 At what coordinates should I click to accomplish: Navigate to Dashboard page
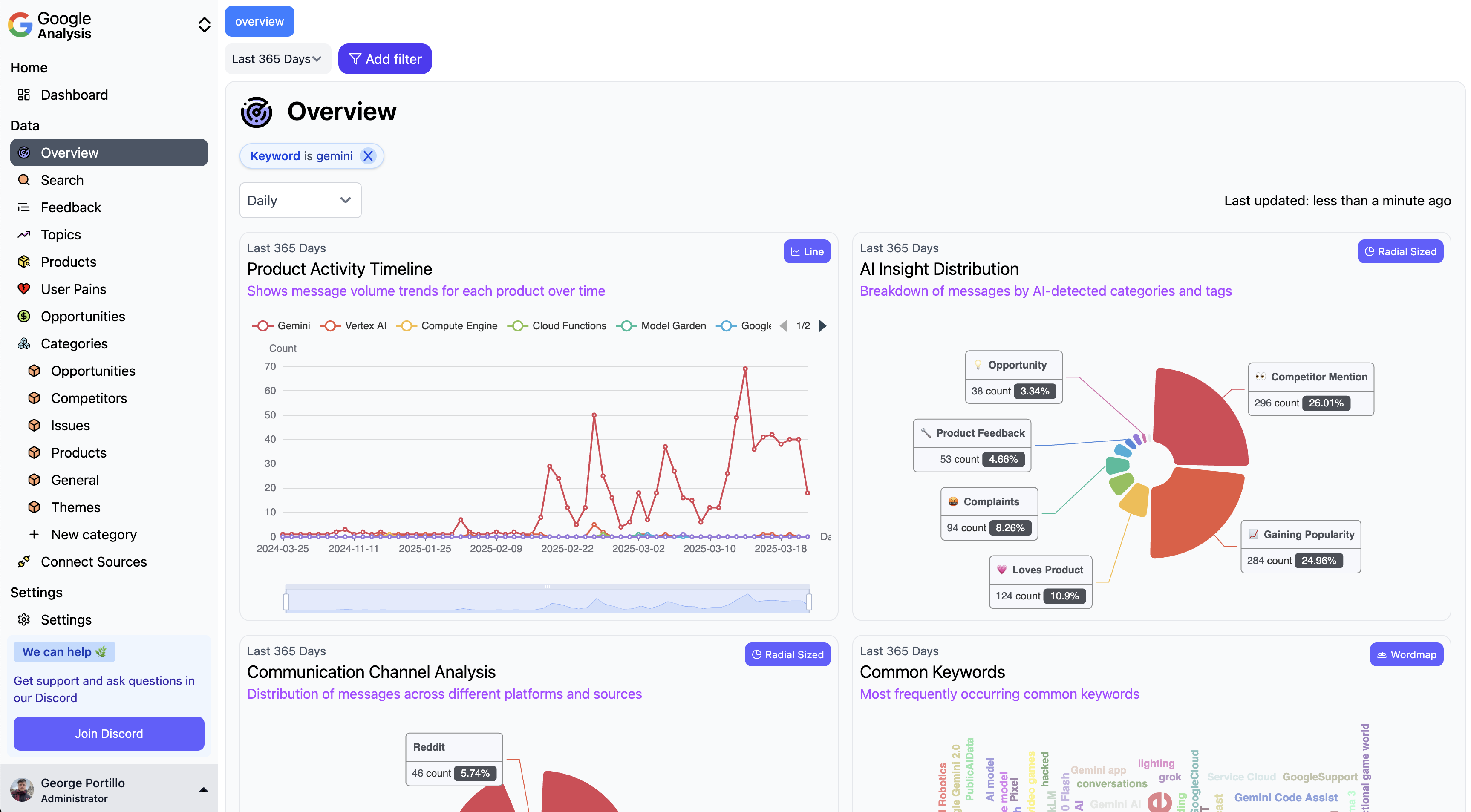tap(74, 95)
